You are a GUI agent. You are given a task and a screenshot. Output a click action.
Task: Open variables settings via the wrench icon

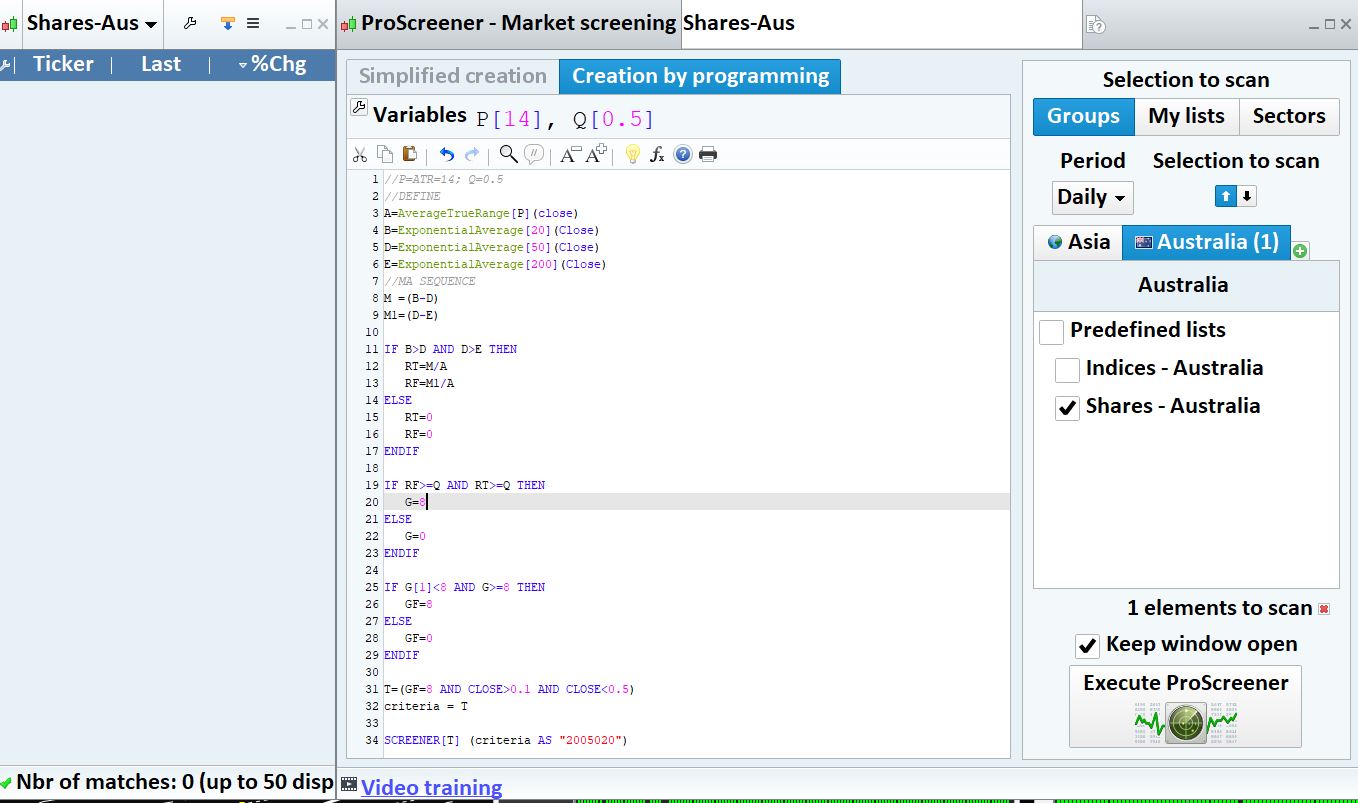click(359, 108)
